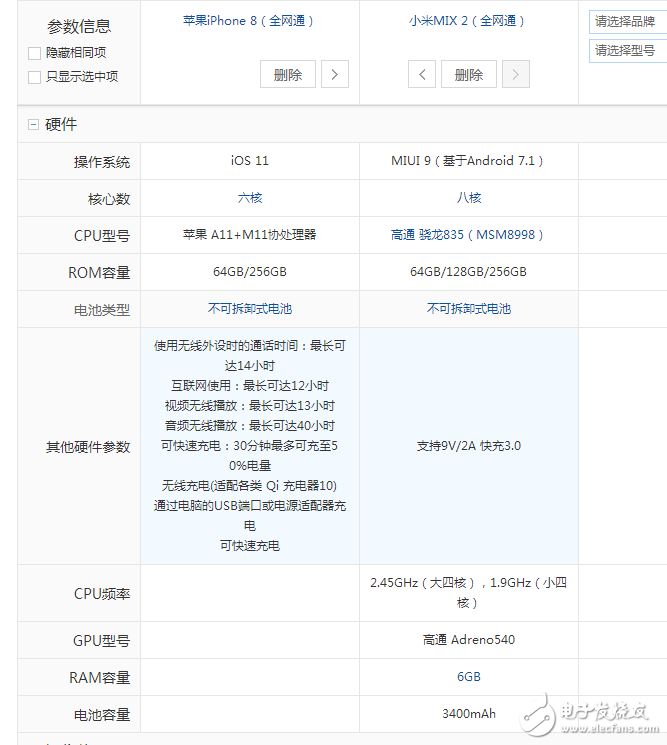
Task: Select RAM容量 row label
Action: [x=99, y=678]
